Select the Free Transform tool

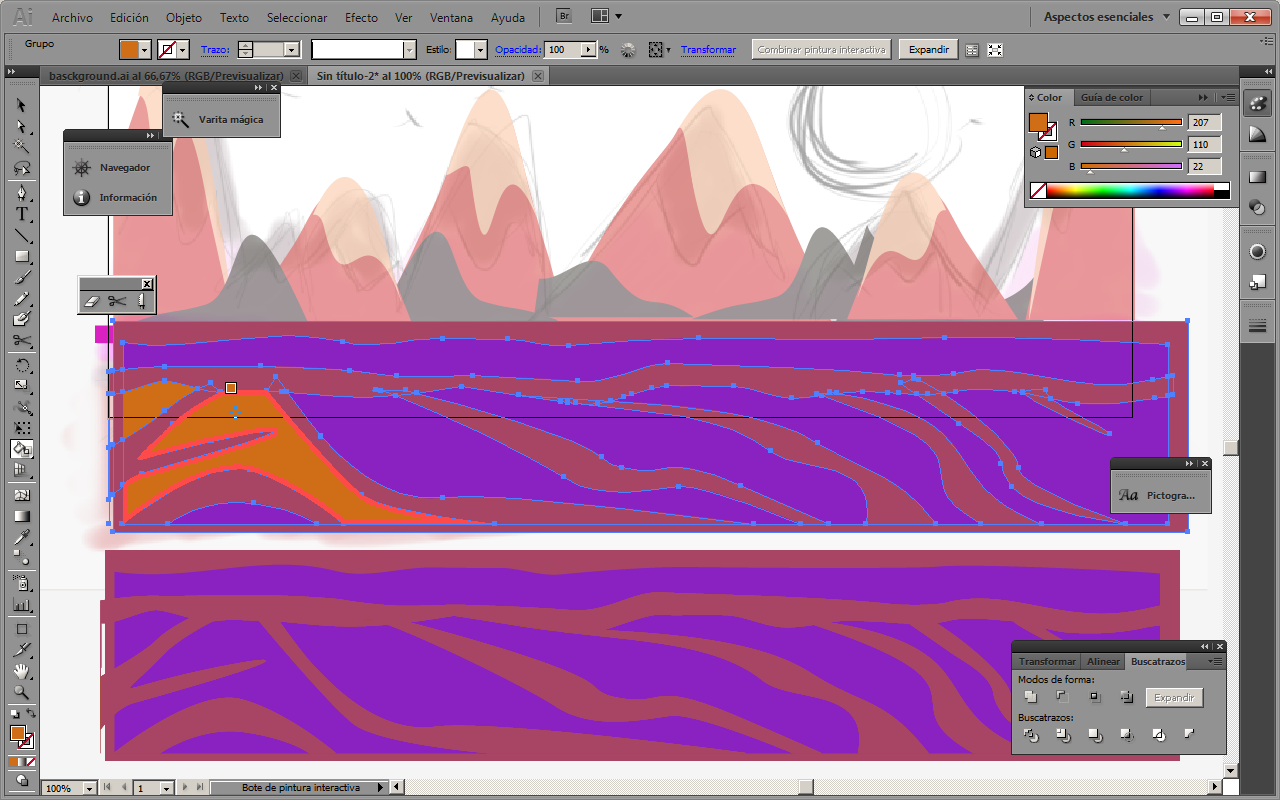coord(21,428)
